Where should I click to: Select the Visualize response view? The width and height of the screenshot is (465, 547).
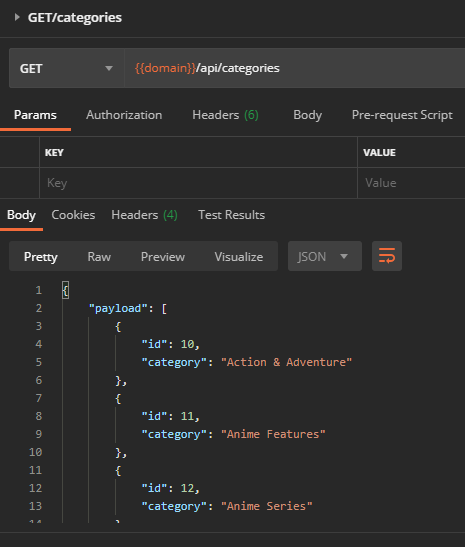tap(239, 257)
